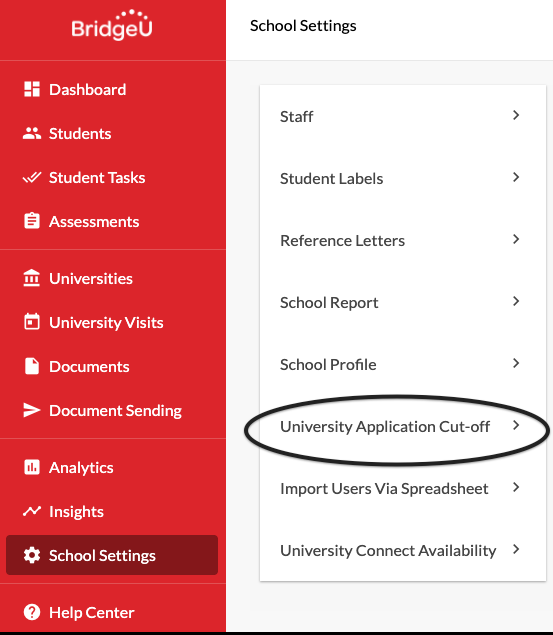Click the School Report chevron arrow
The height and width of the screenshot is (635, 553).
pos(516,301)
